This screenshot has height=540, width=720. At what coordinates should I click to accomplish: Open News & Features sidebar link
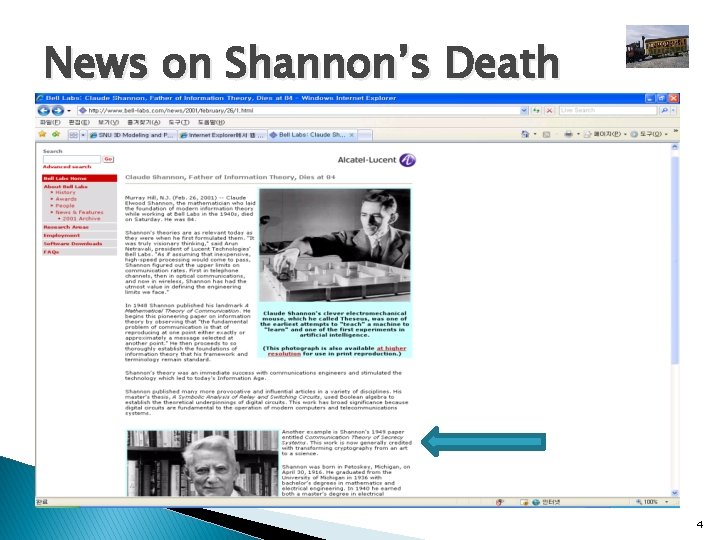(79, 212)
